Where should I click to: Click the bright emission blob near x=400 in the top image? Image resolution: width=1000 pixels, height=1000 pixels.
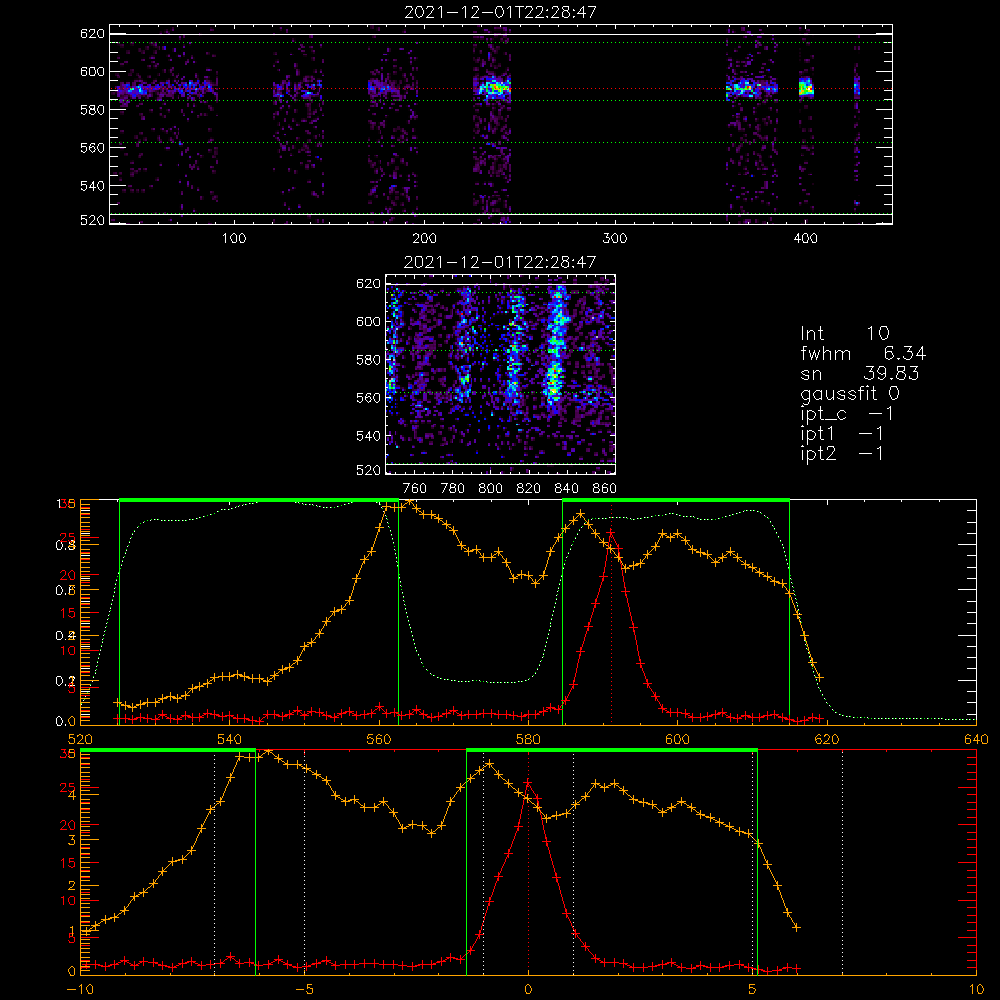806,87
